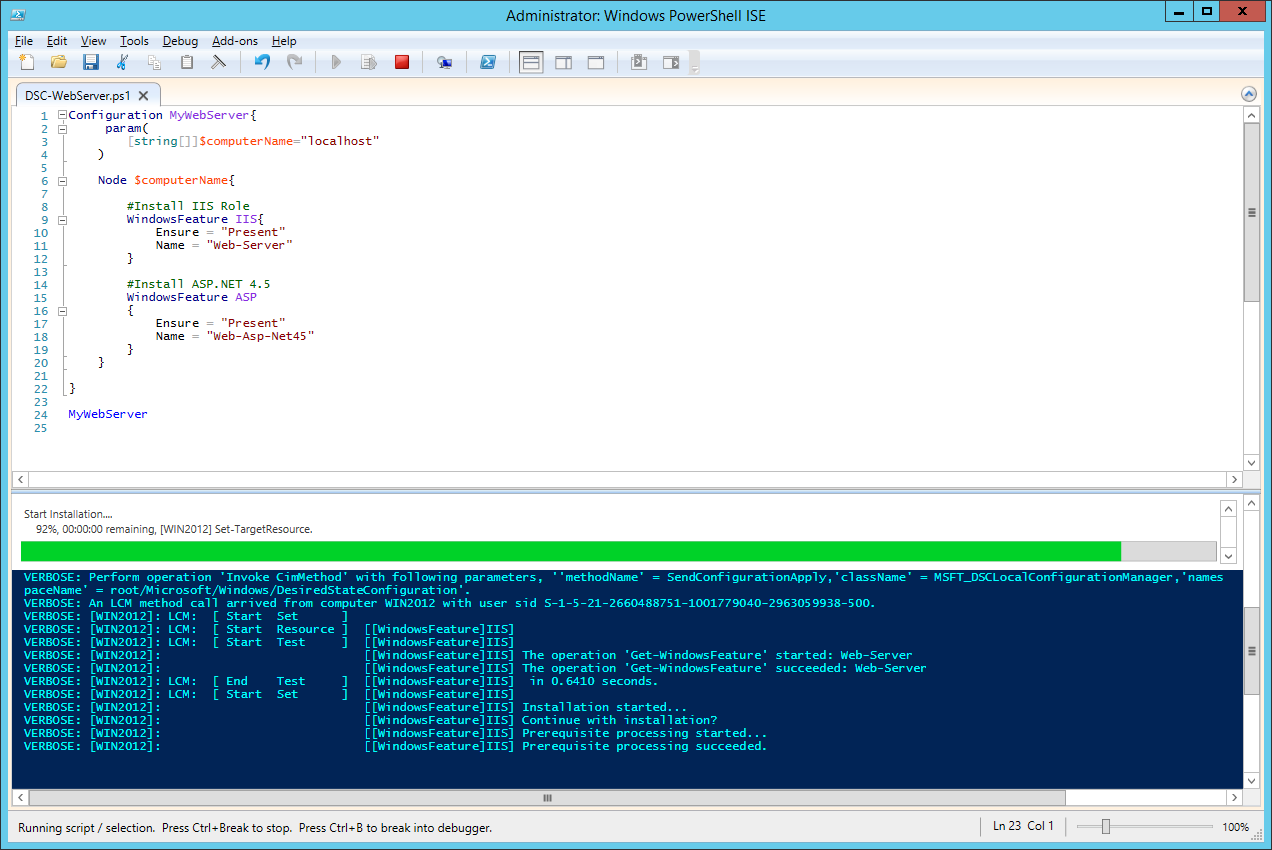Click console horizontal scrollbar thumb
Viewport: 1272px width, 850px height.
[x=547, y=798]
